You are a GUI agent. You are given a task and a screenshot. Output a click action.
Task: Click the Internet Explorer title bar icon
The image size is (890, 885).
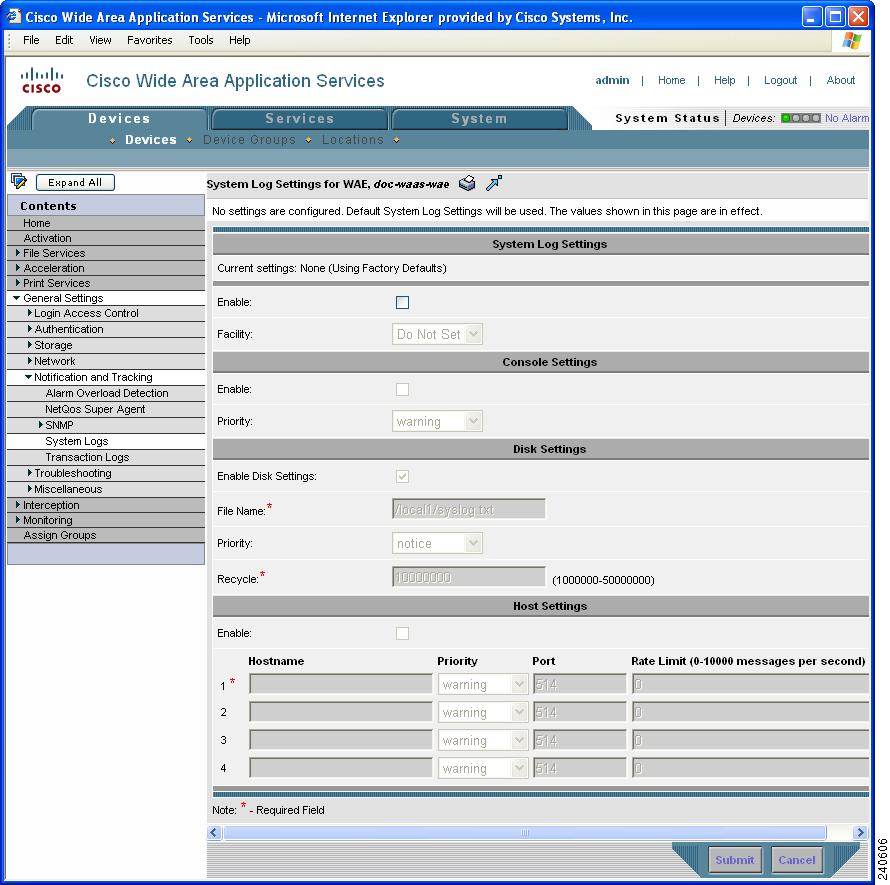(14, 16)
